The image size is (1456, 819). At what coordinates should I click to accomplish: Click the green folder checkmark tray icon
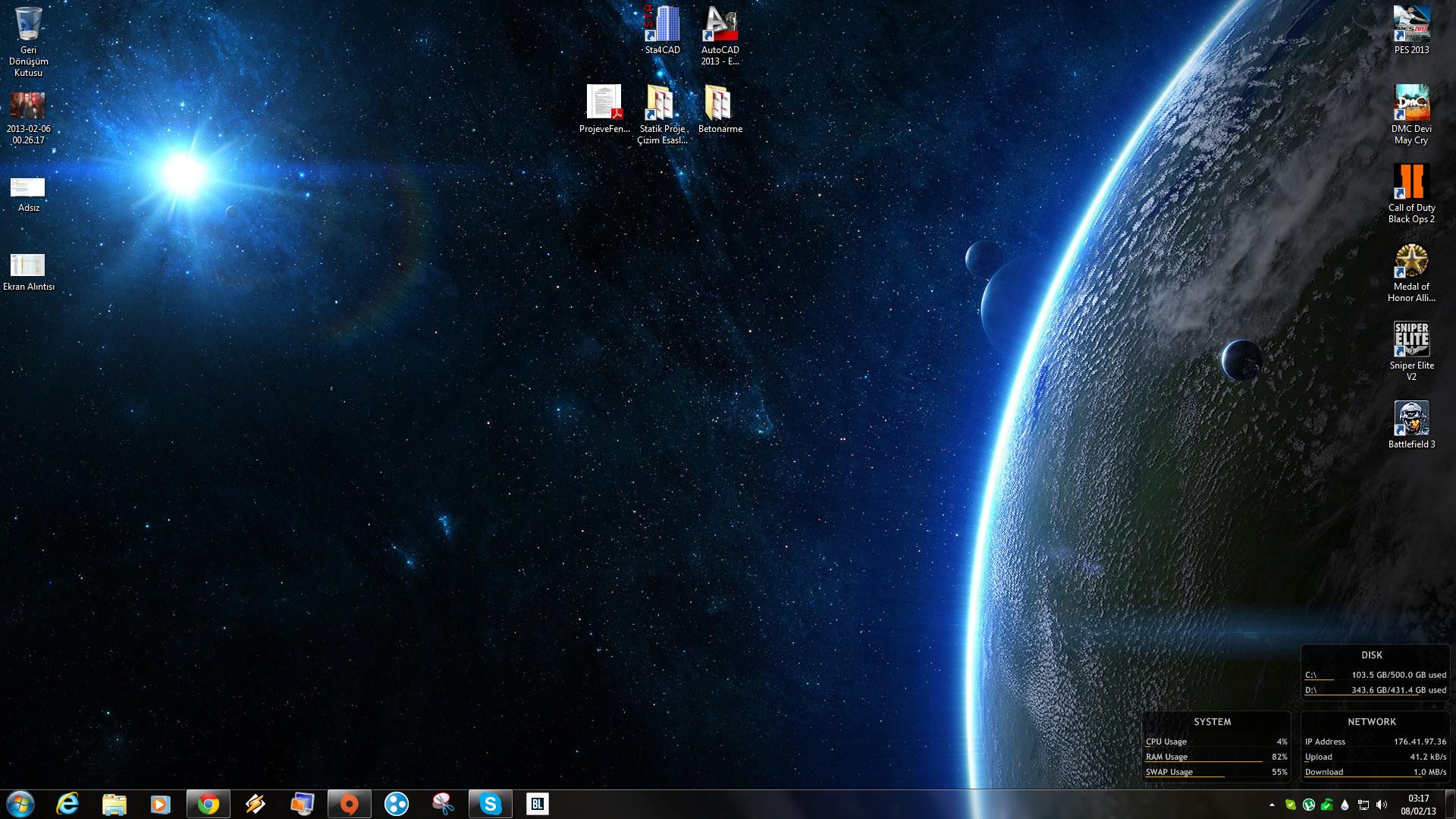coord(1327,805)
